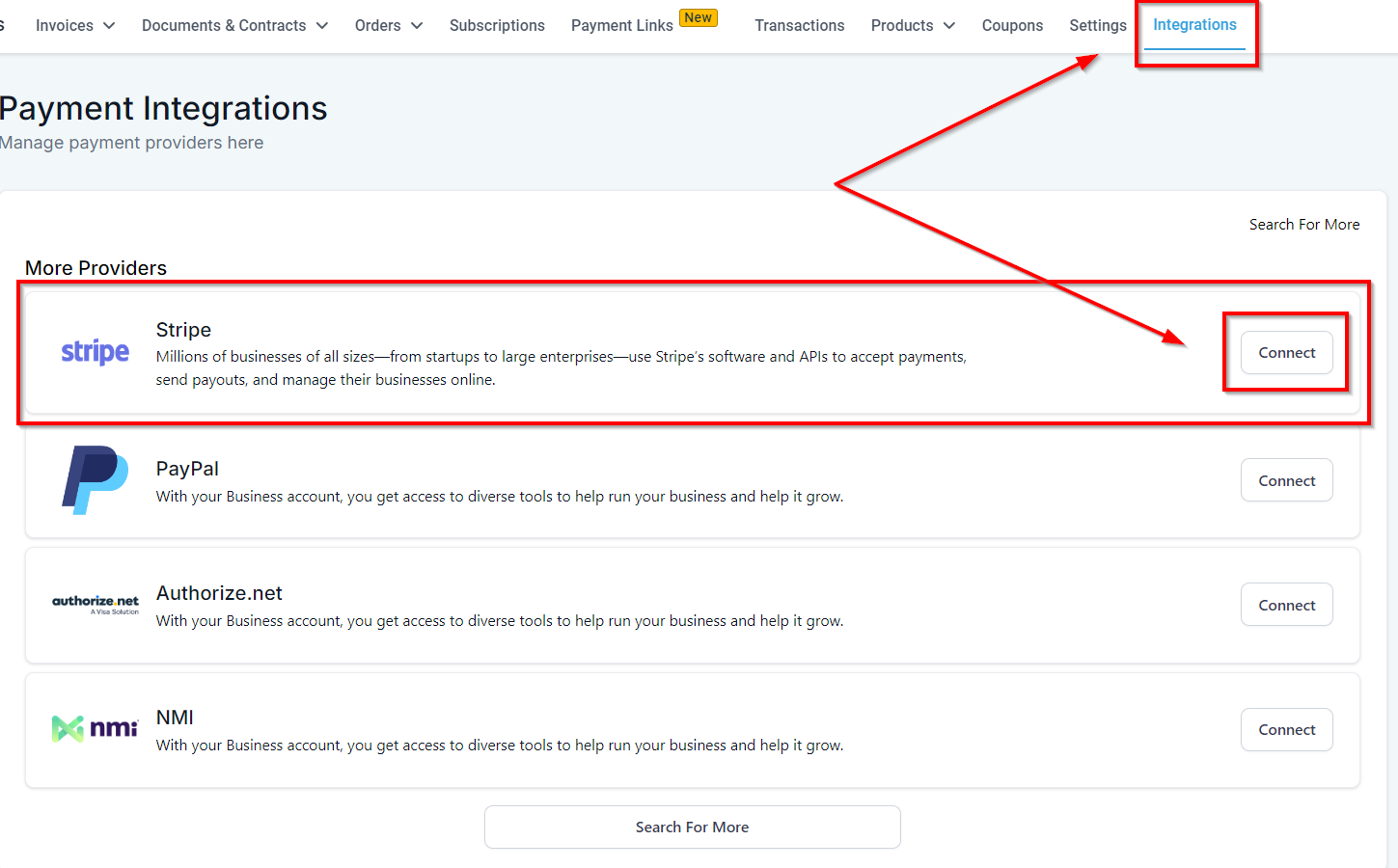Open the Documents & Contracts menu label
This screenshot has width=1398, height=868.
[224, 26]
